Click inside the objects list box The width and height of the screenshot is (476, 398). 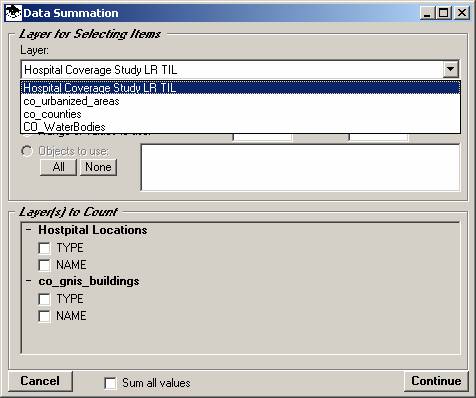click(x=300, y=167)
